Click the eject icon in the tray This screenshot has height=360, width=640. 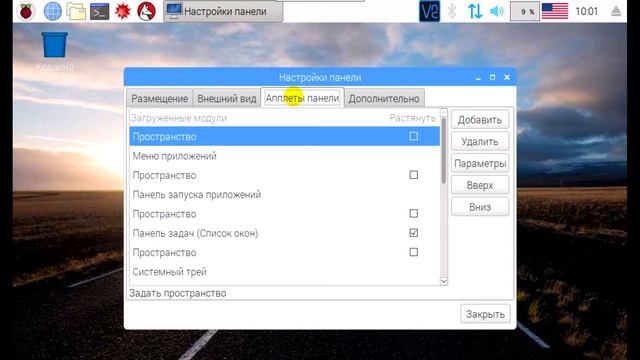click(x=616, y=11)
